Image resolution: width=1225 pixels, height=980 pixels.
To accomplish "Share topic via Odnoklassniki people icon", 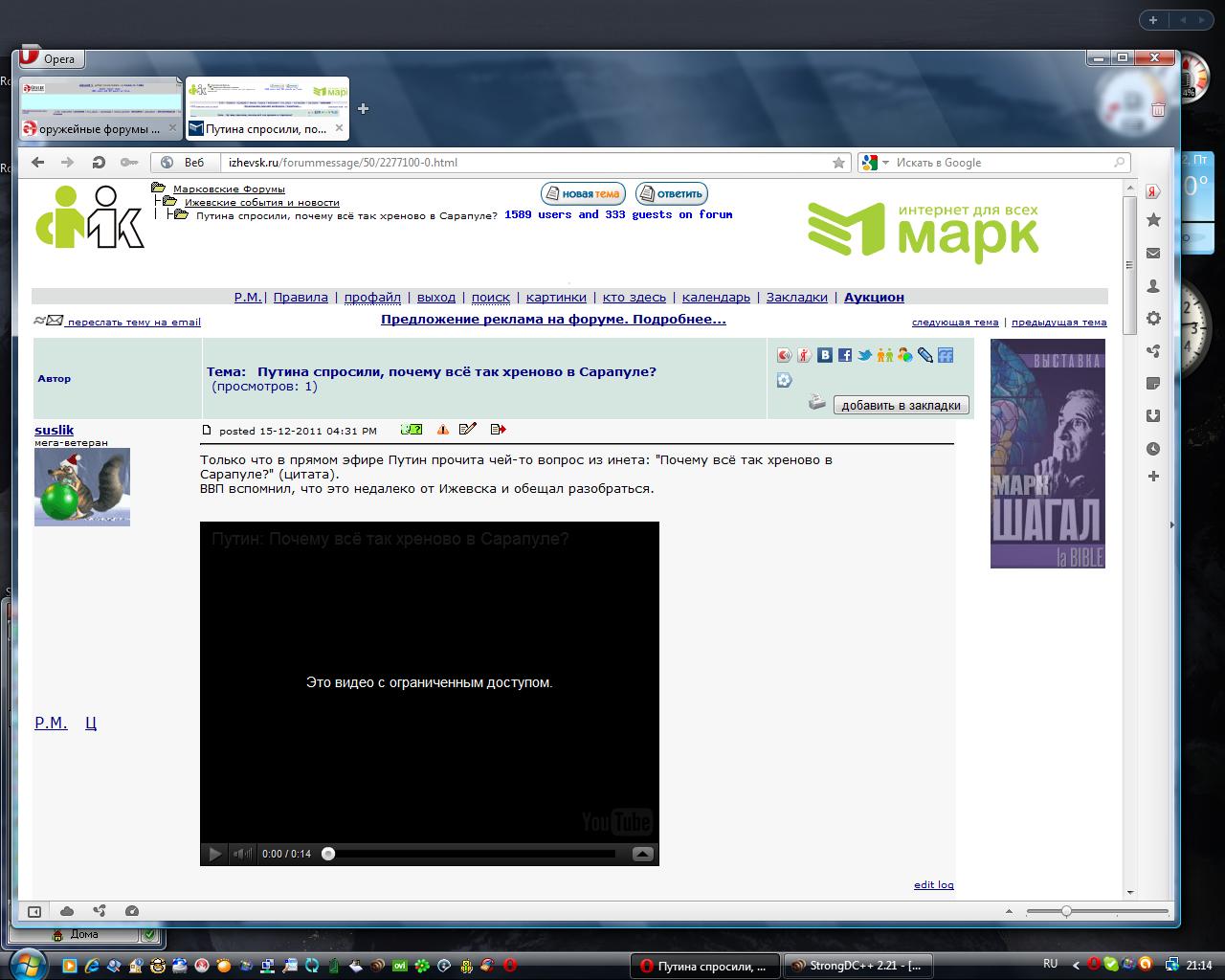I will point(885,355).
